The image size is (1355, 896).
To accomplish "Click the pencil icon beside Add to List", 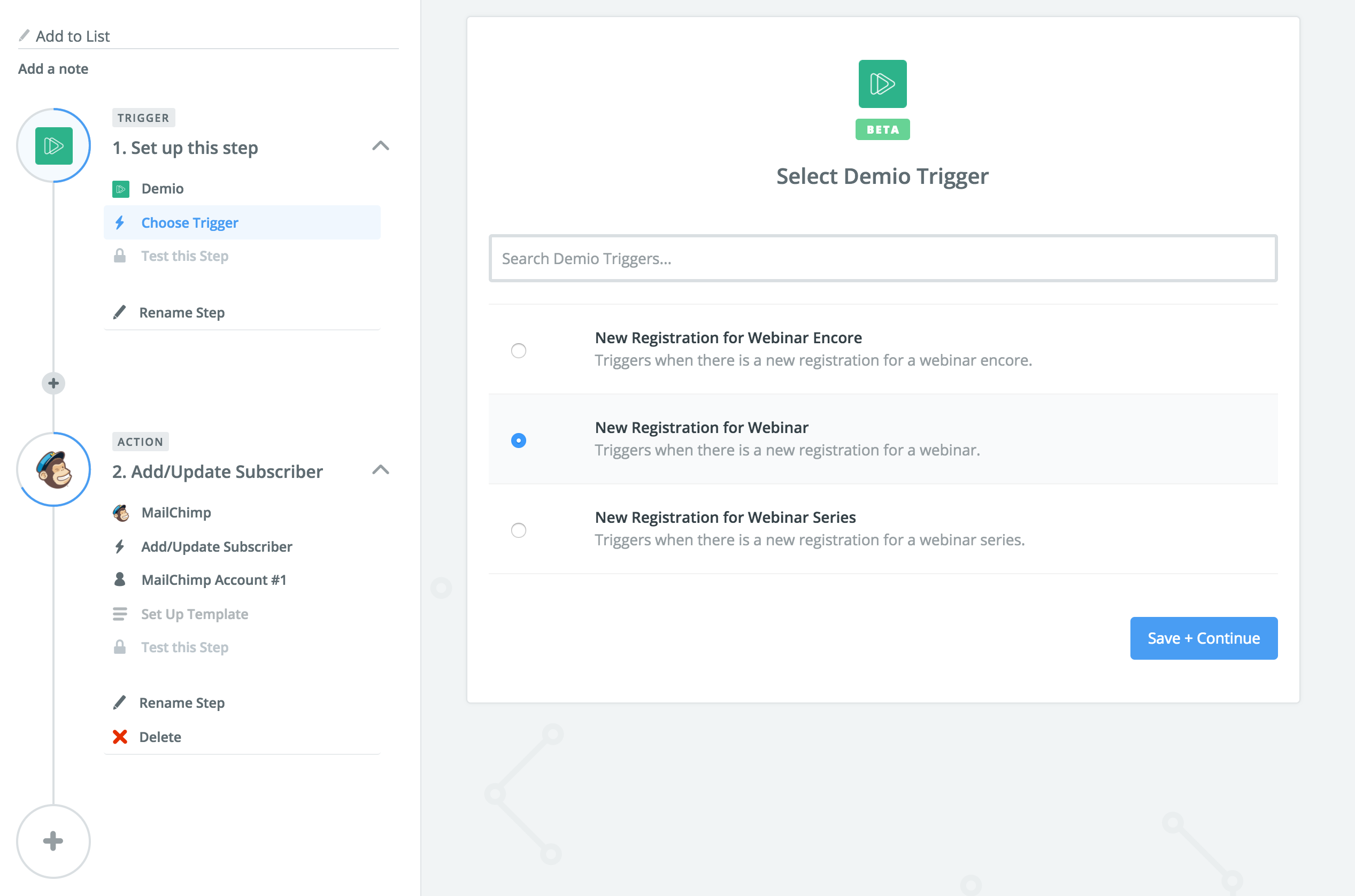I will point(24,35).
